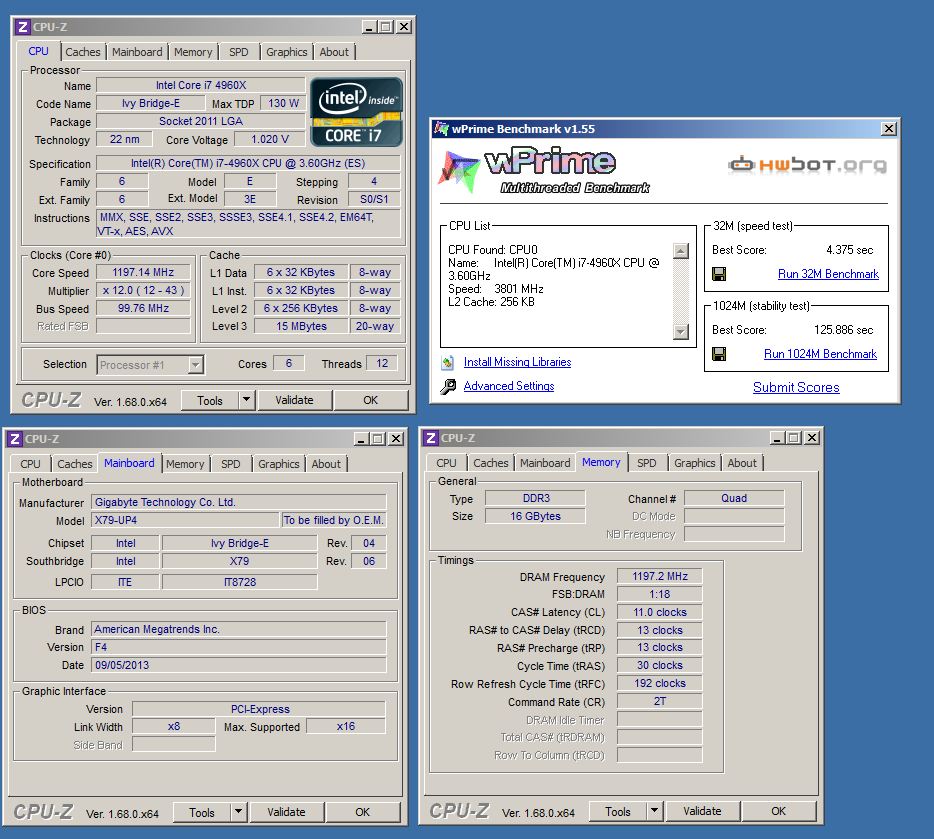Click the CPU-Z icon in top window title bar
Image resolution: width=934 pixels, height=839 pixels.
point(23,27)
